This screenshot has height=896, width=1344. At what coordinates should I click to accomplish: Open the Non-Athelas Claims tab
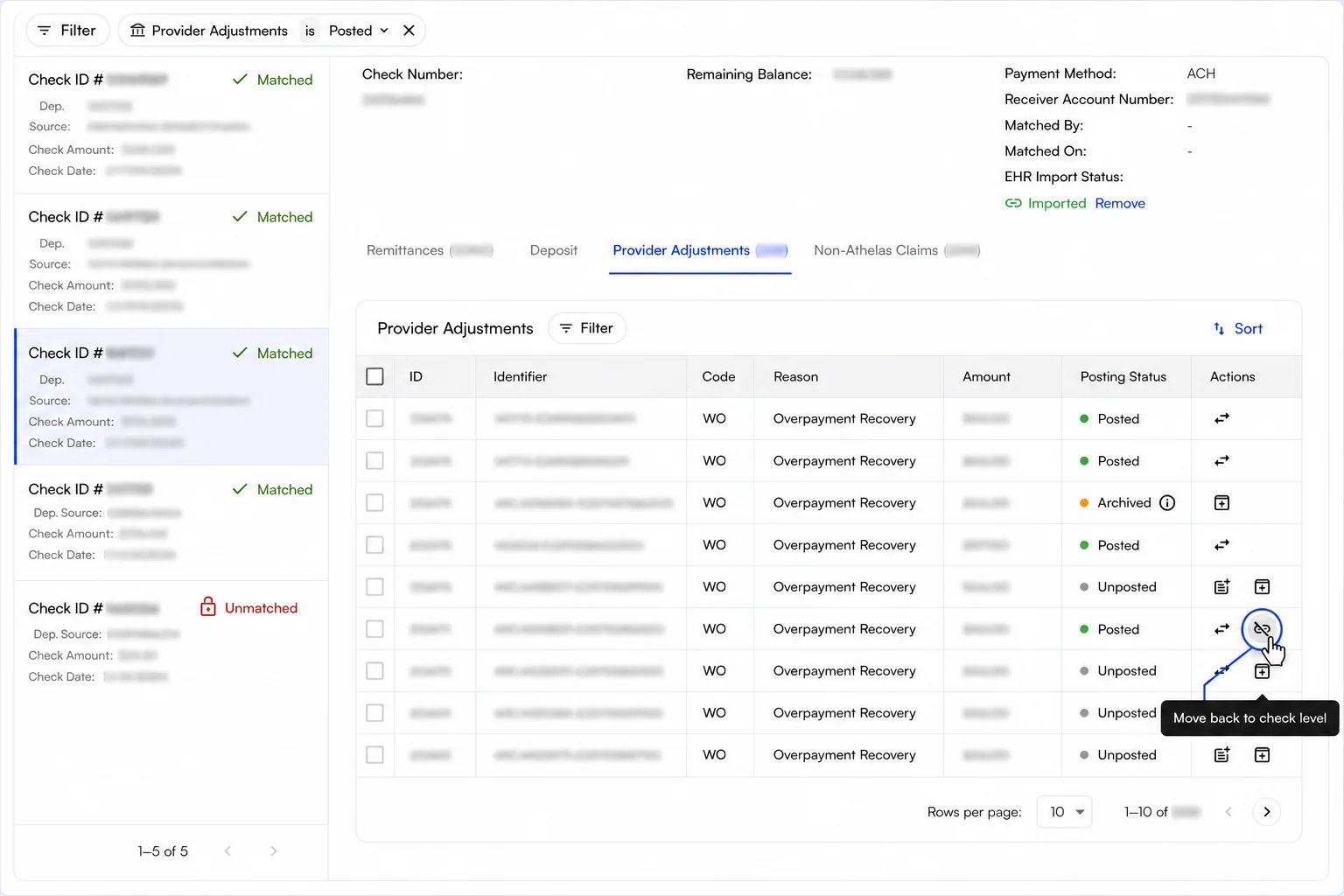(897, 250)
